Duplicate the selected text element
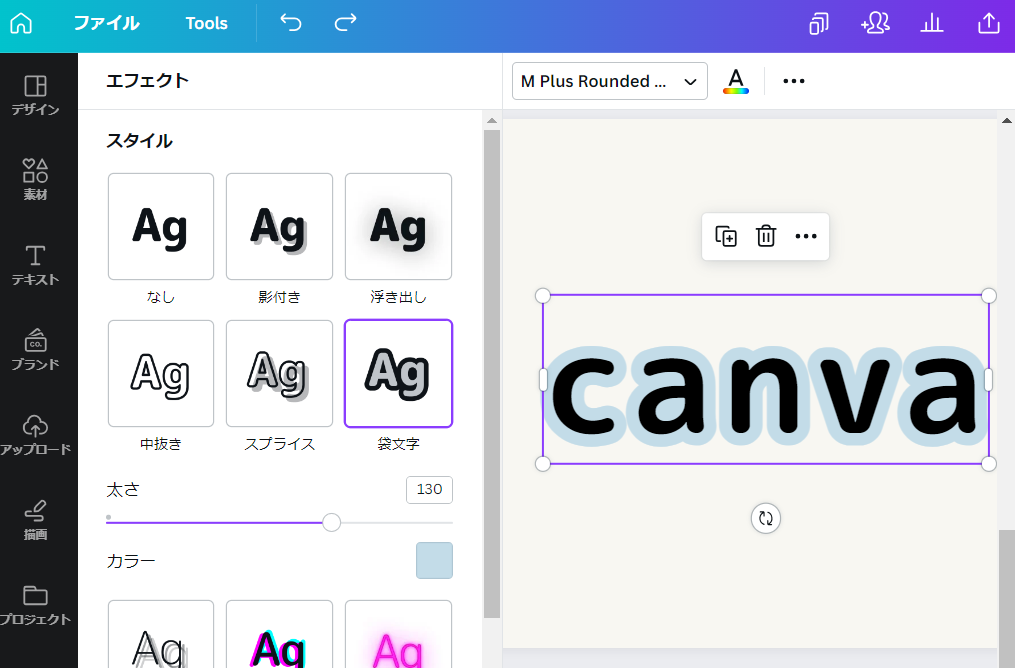The width and height of the screenshot is (1015, 668). click(726, 236)
